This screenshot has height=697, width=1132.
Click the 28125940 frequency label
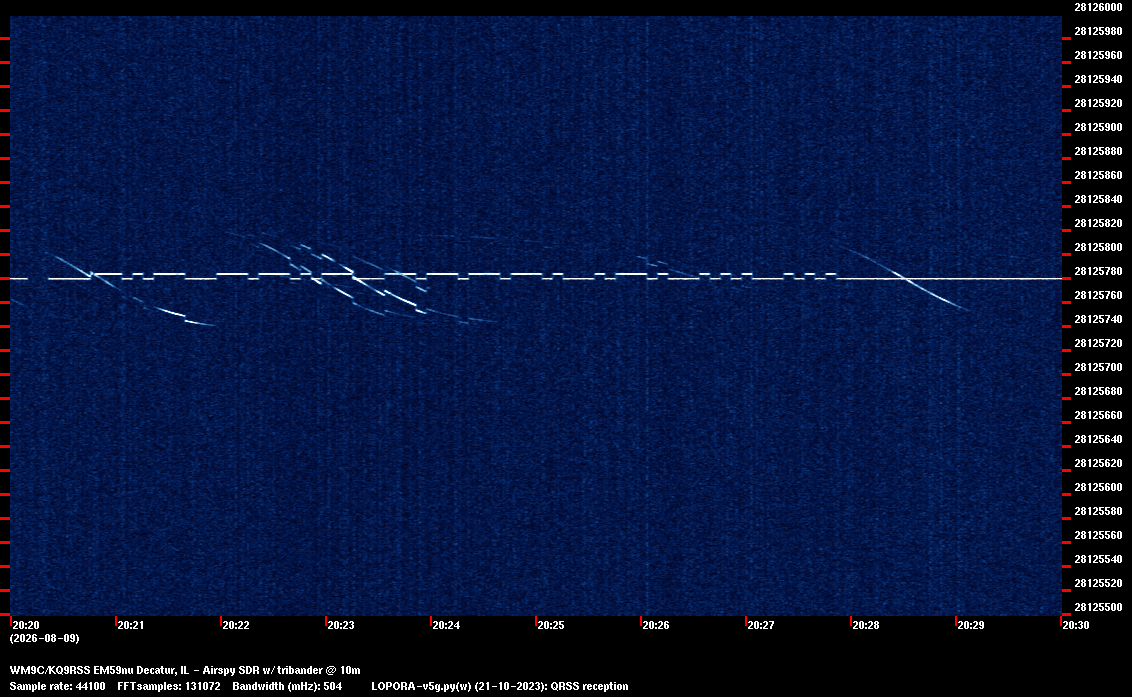tap(1098, 79)
